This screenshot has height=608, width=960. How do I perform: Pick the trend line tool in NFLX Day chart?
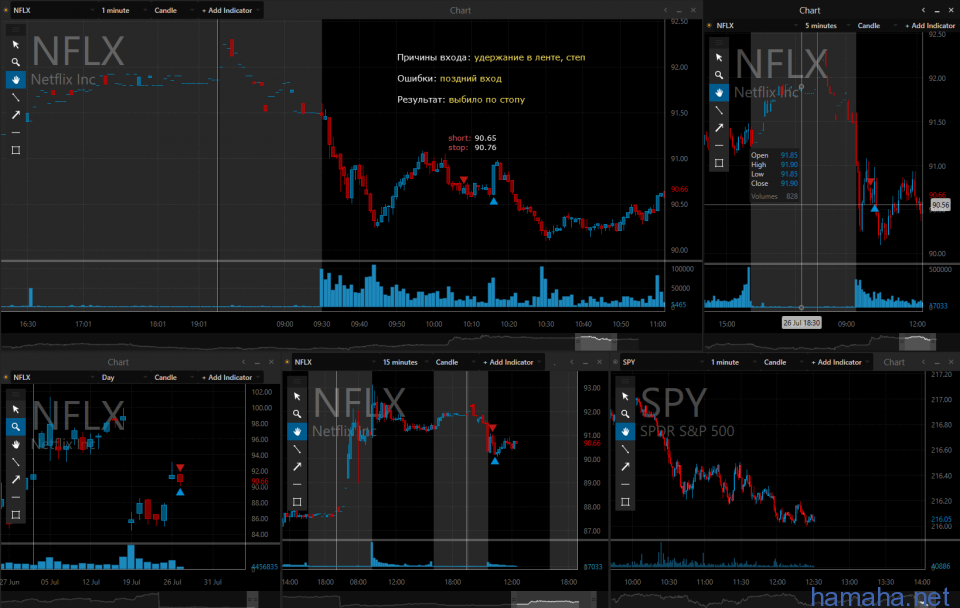click(x=16, y=462)
